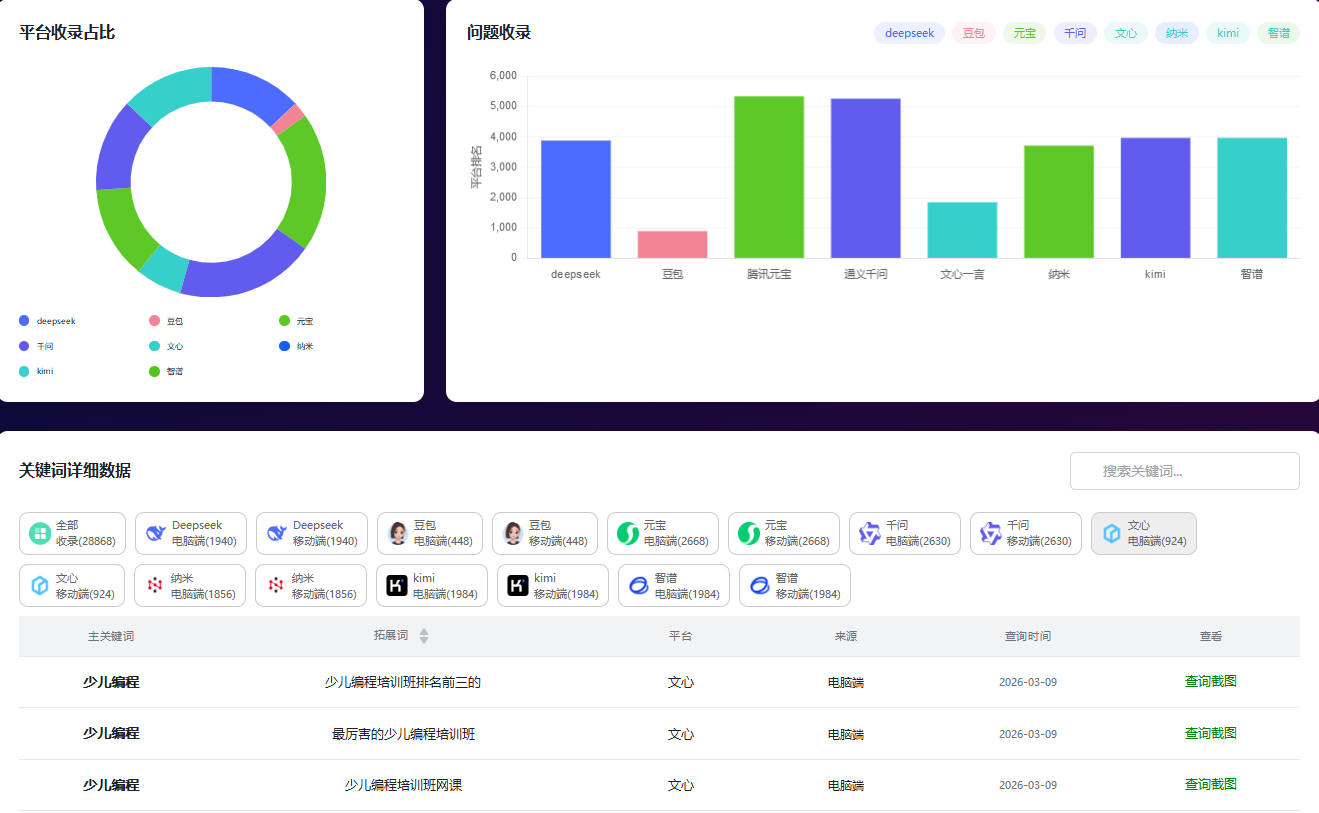Toggle the 元宝 series chip above bar chart

click(1024, 33)
